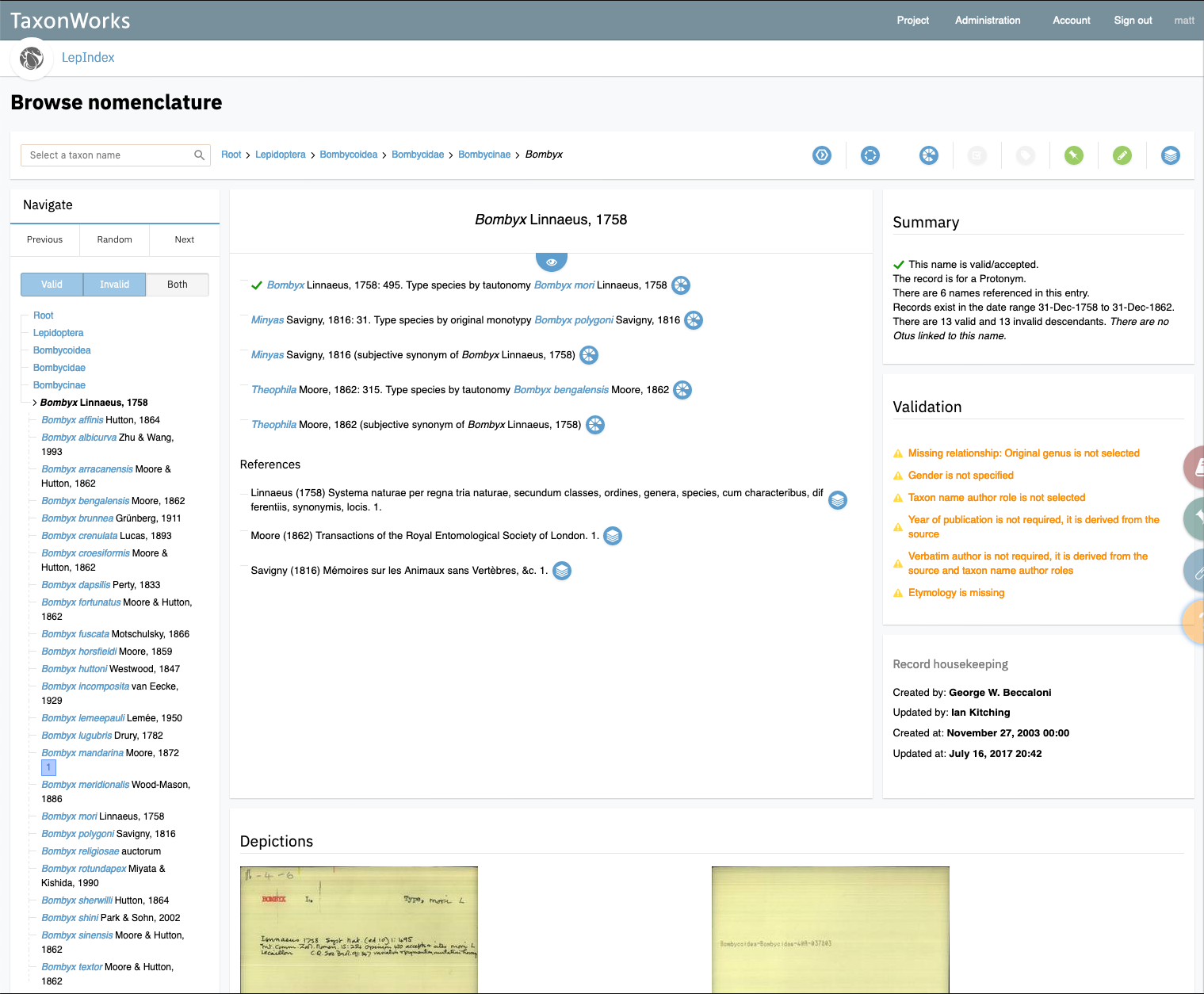The width and height of the screenshot is (1204, 994).
Task: Click the greyed tag icon in the top toolbar
Action: click(x=1026, y=155)
